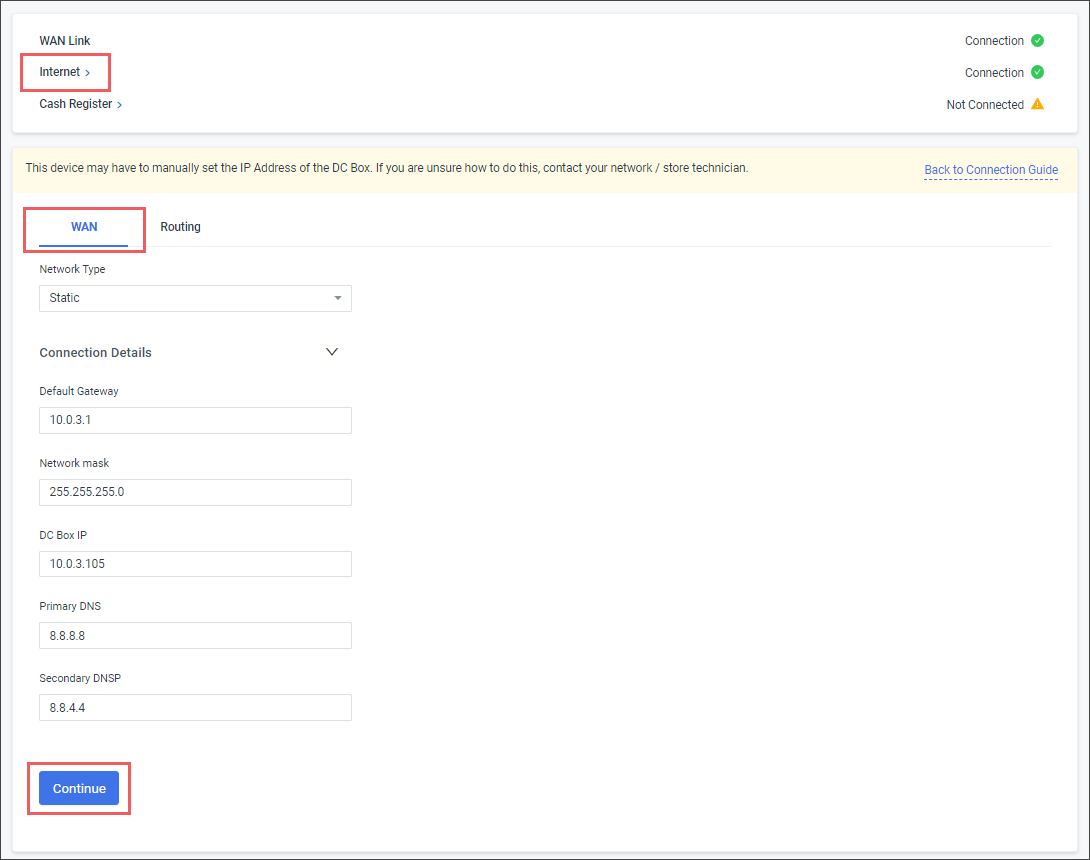Viewport: 1090px width, 860px height.
Task: Click the DC Box IP label
Action: pos(63,535)
